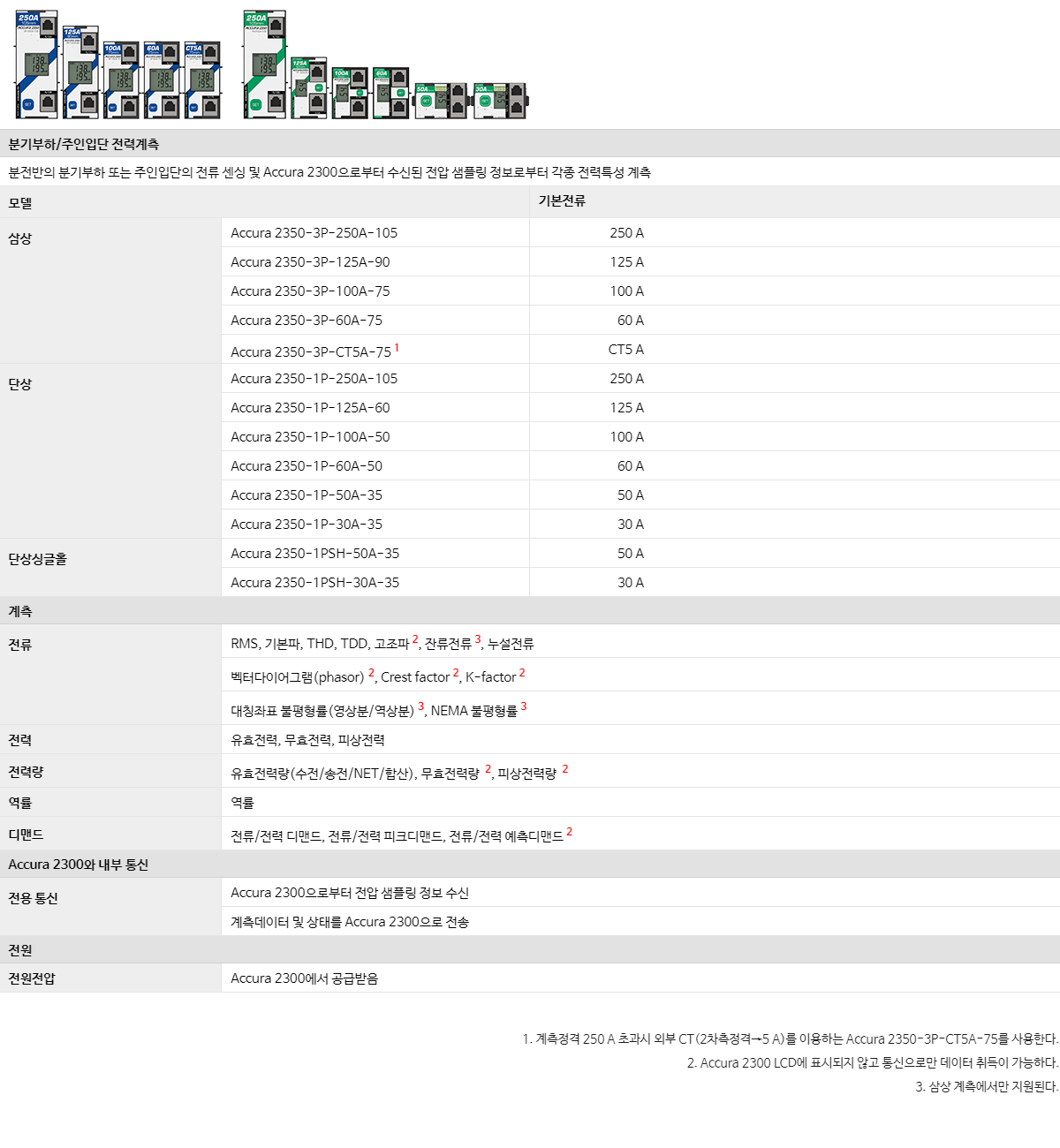Click the line starting "벡터다이어그램(phasor)"

point(378,676)
